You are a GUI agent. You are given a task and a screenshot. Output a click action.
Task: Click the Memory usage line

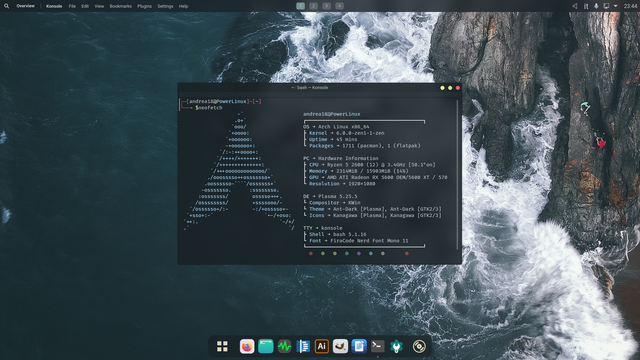point(358,171)
